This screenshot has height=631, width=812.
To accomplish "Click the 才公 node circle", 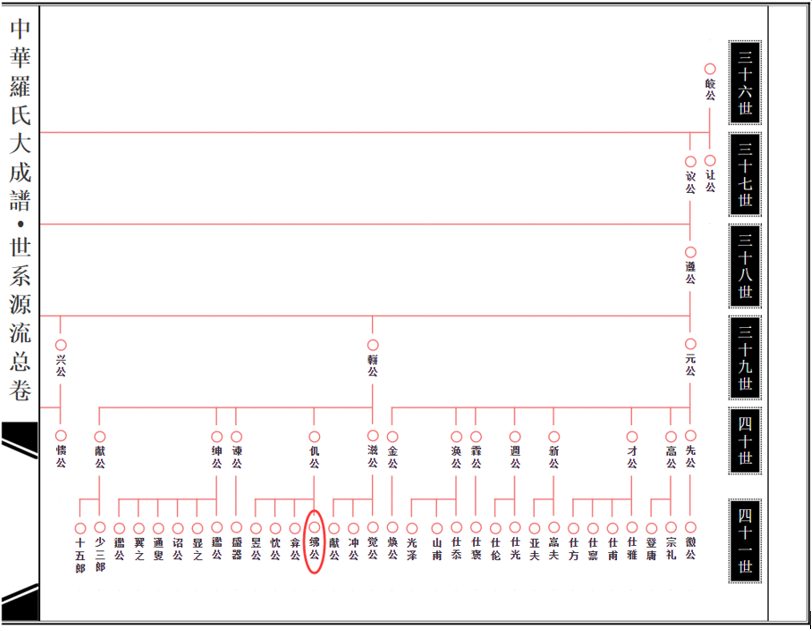I will click(x=632, y=437).
